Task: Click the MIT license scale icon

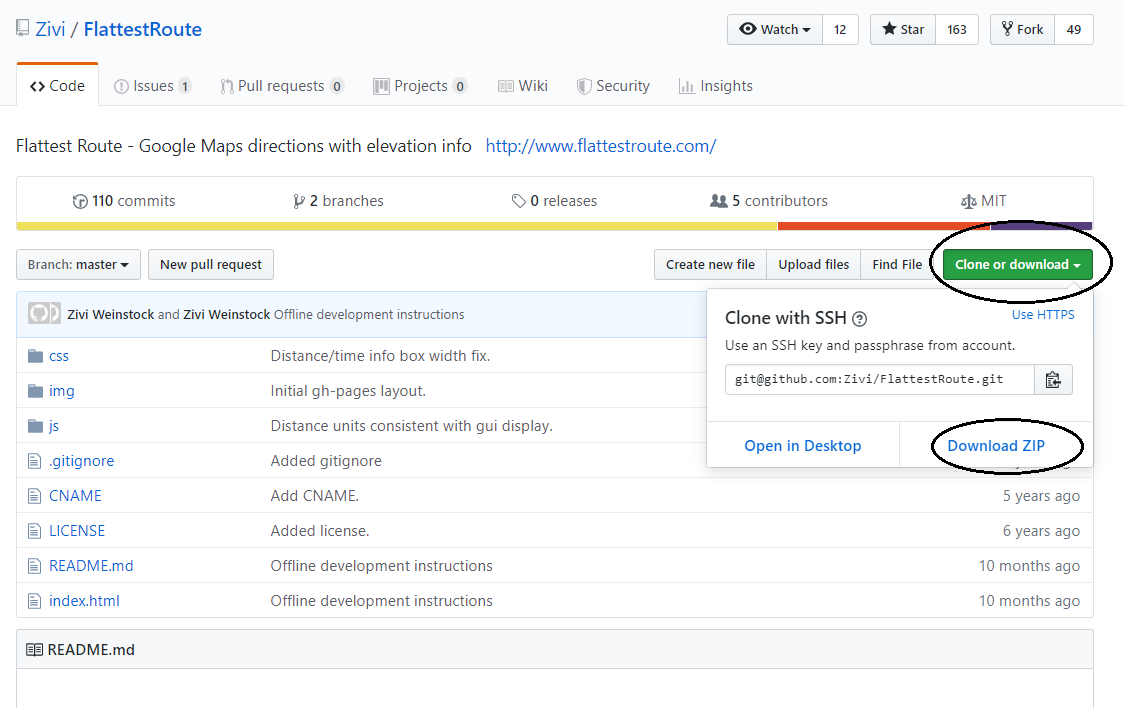Action: click(x=968, y=202)
